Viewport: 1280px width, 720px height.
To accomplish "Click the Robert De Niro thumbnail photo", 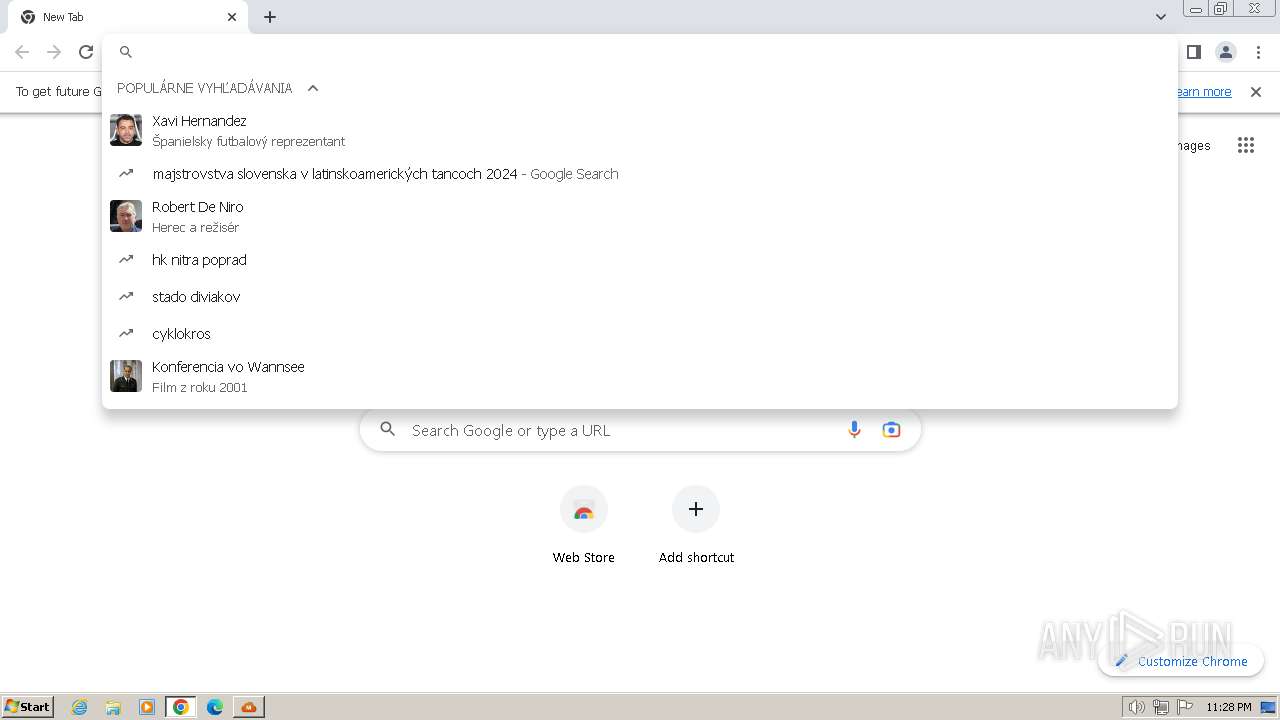I will pos(126,216).
